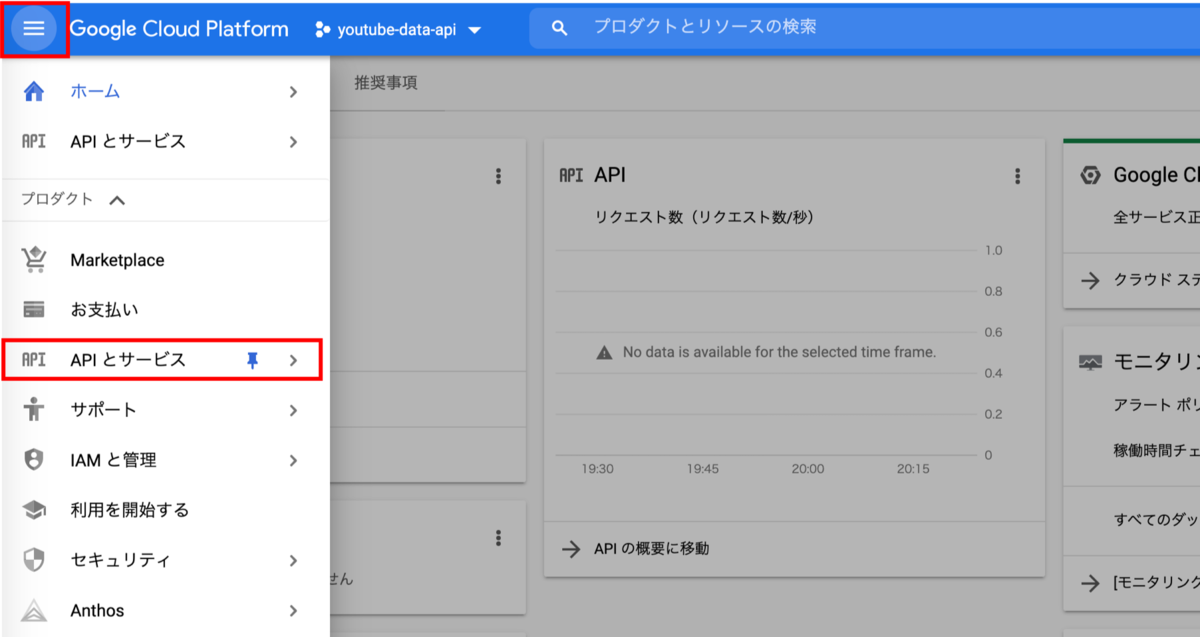
Task: Expand the セキュリティ chevron
Action: tap(293, 561)
